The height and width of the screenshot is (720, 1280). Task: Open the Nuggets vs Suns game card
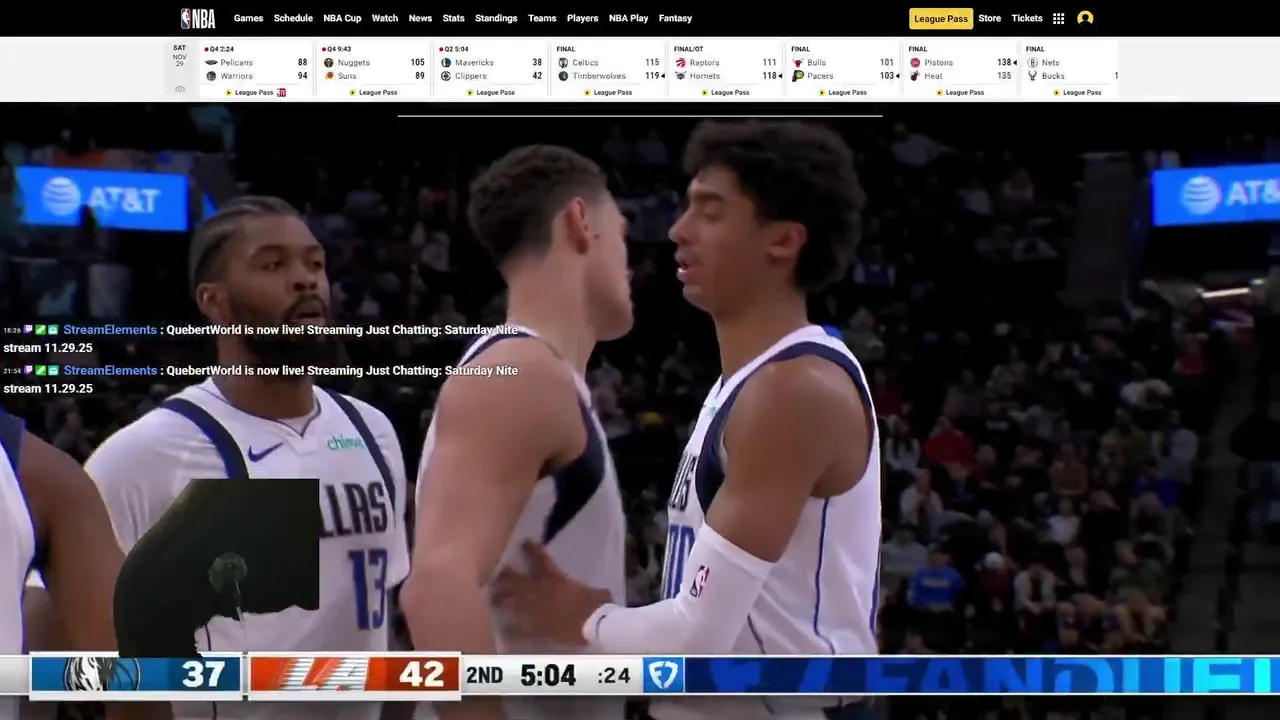[374, 69]
